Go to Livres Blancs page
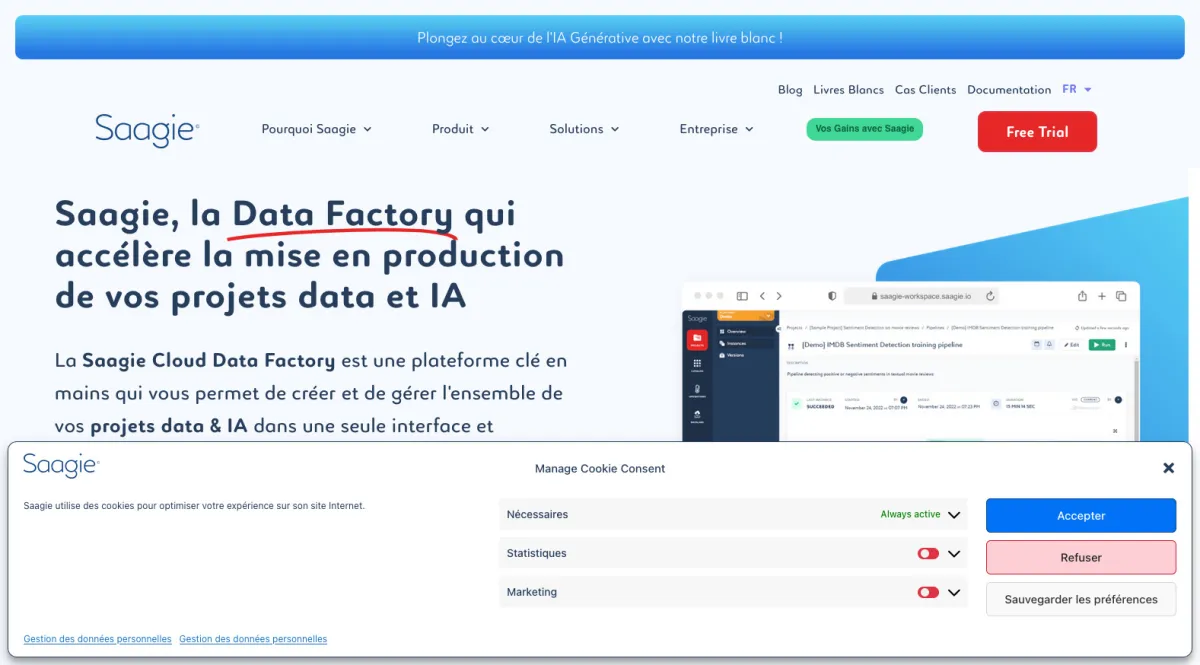This screenshot has width=1200, height=665. pos(848,90)
